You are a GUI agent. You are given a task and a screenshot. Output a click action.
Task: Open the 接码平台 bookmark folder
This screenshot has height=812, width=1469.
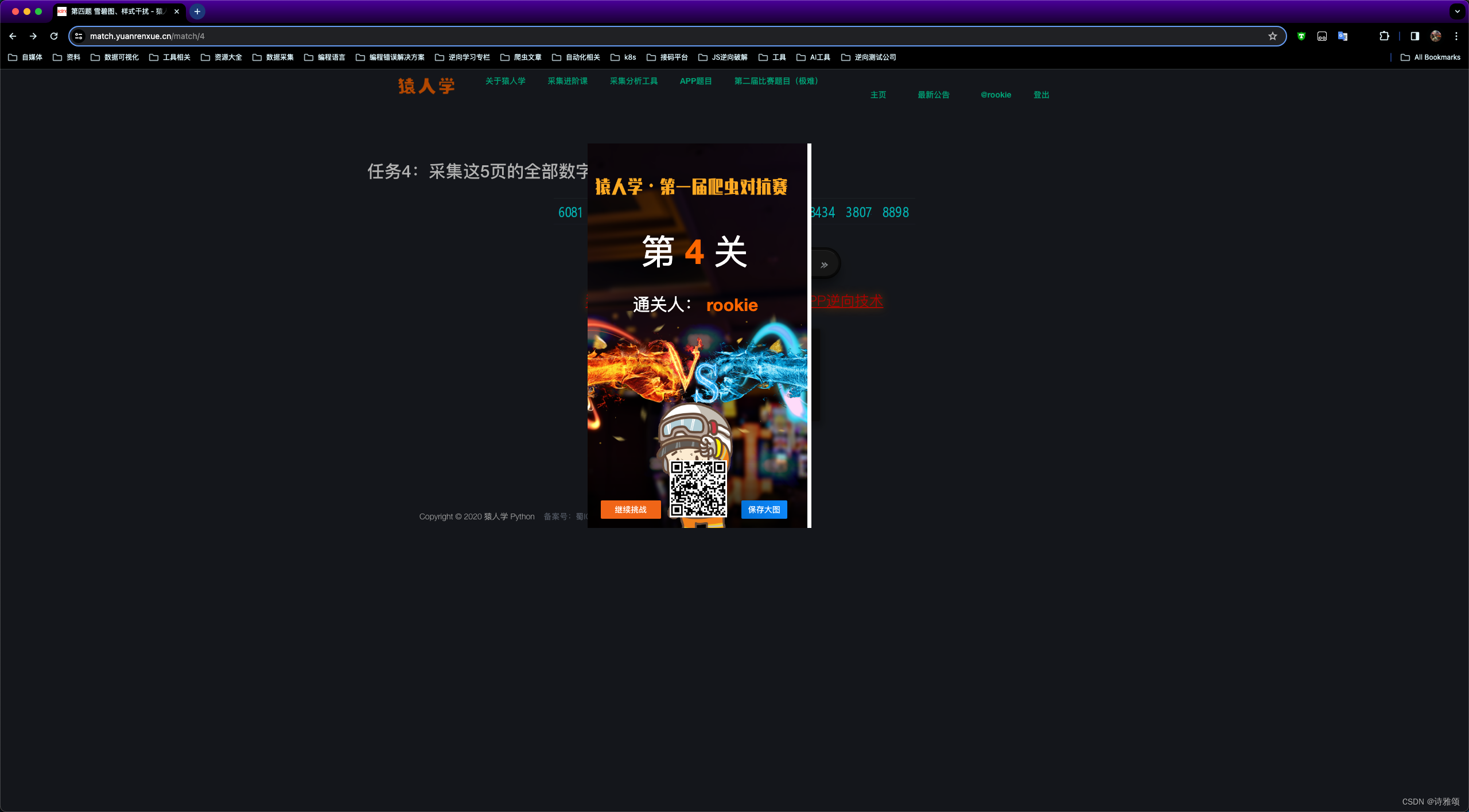667,57
